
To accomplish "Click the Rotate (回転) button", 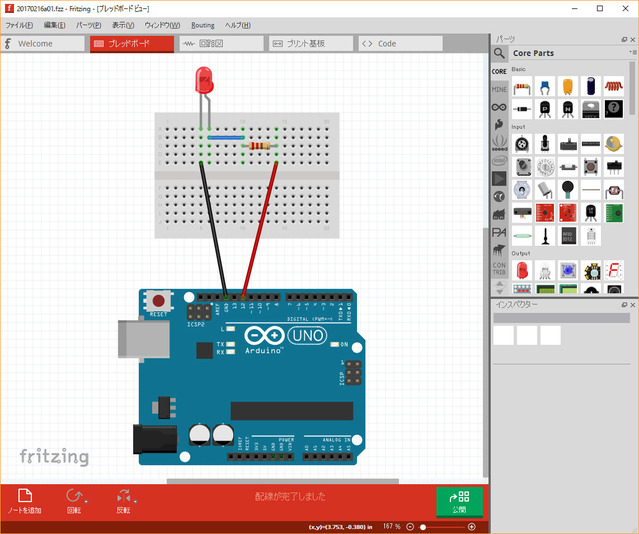I will tap(74, 501).
